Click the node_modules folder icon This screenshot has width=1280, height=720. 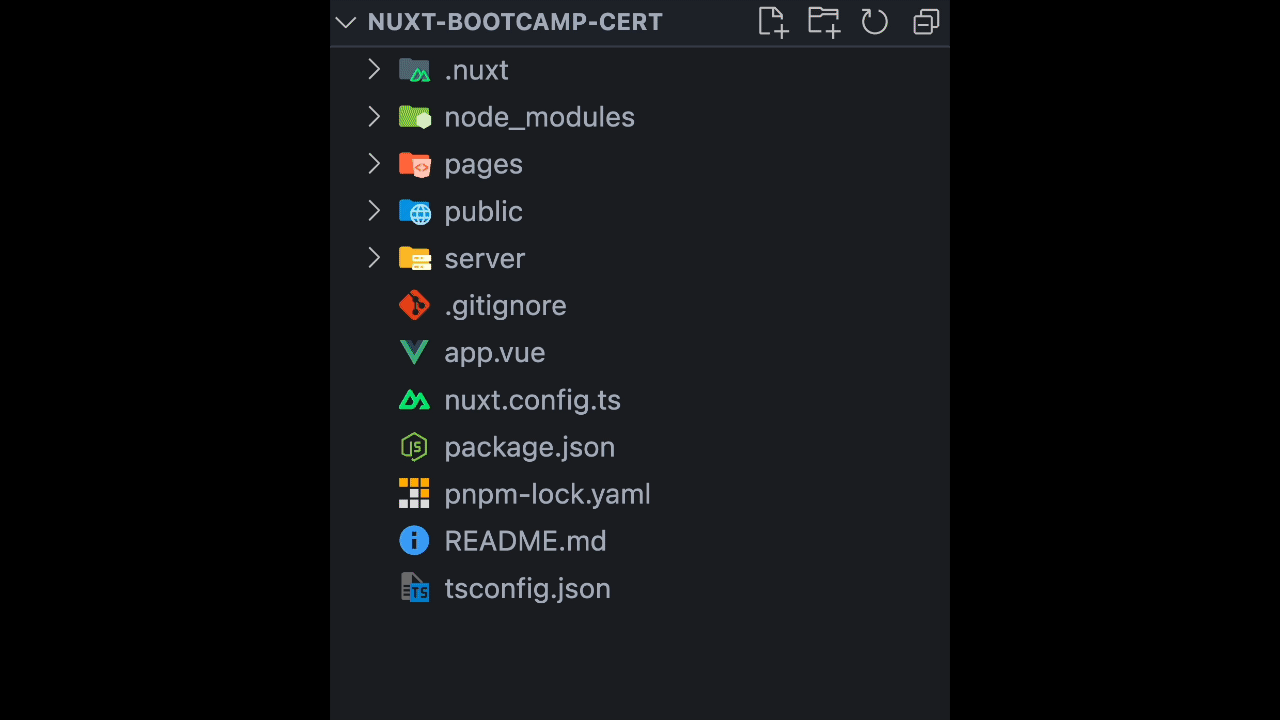[x=414, y=117]
